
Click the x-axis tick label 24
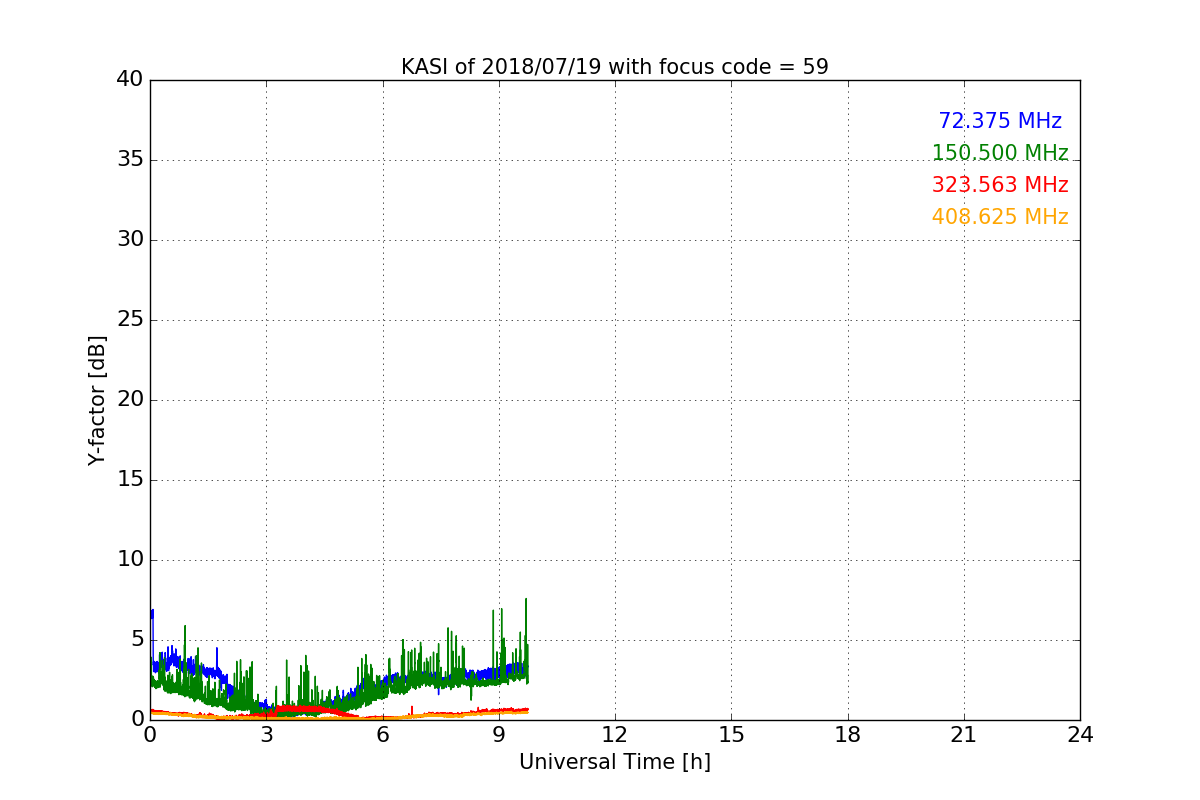[x=1080, y=735]
